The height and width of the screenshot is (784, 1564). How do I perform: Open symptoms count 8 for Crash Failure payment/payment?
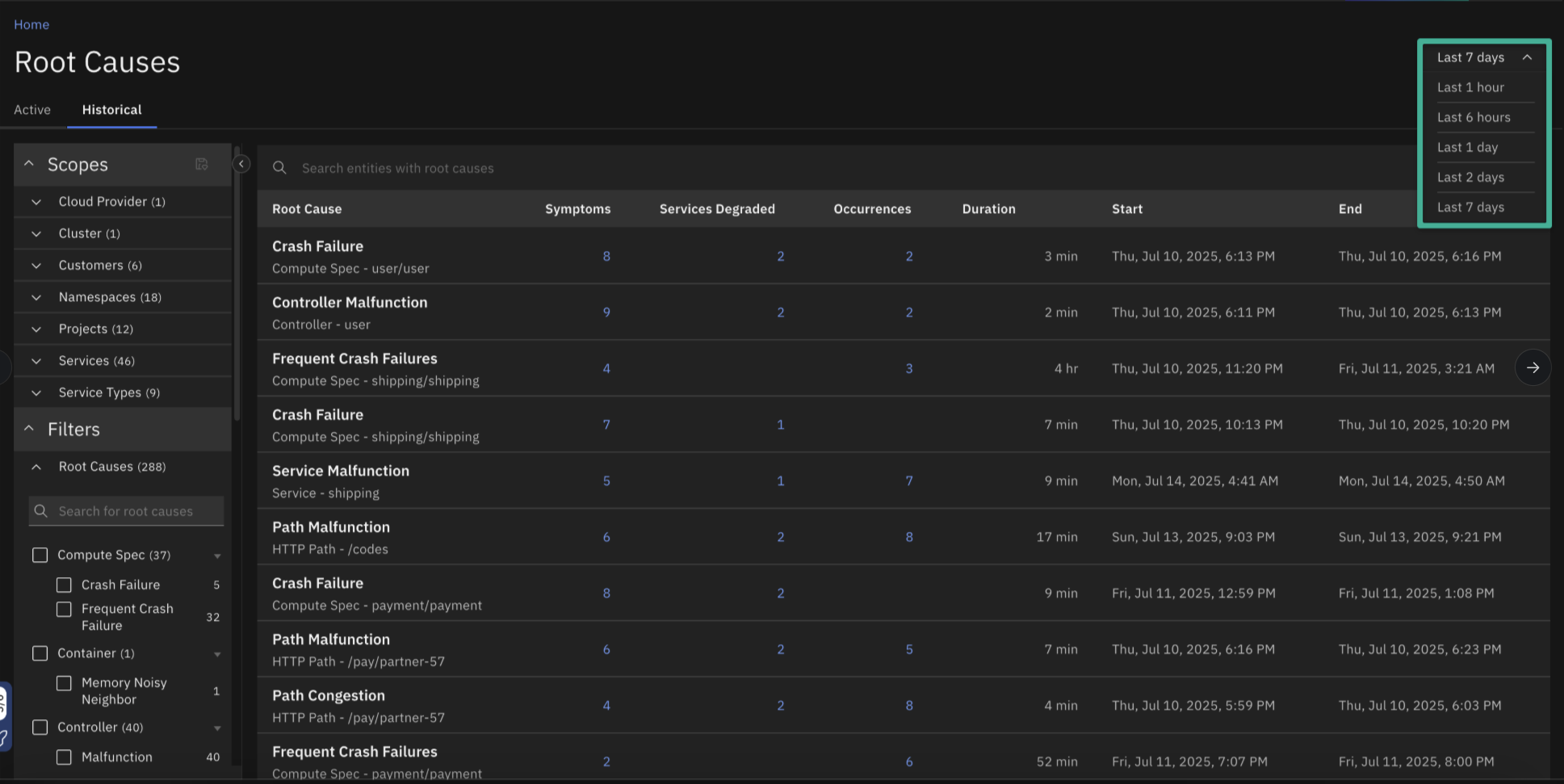(606, 593)
